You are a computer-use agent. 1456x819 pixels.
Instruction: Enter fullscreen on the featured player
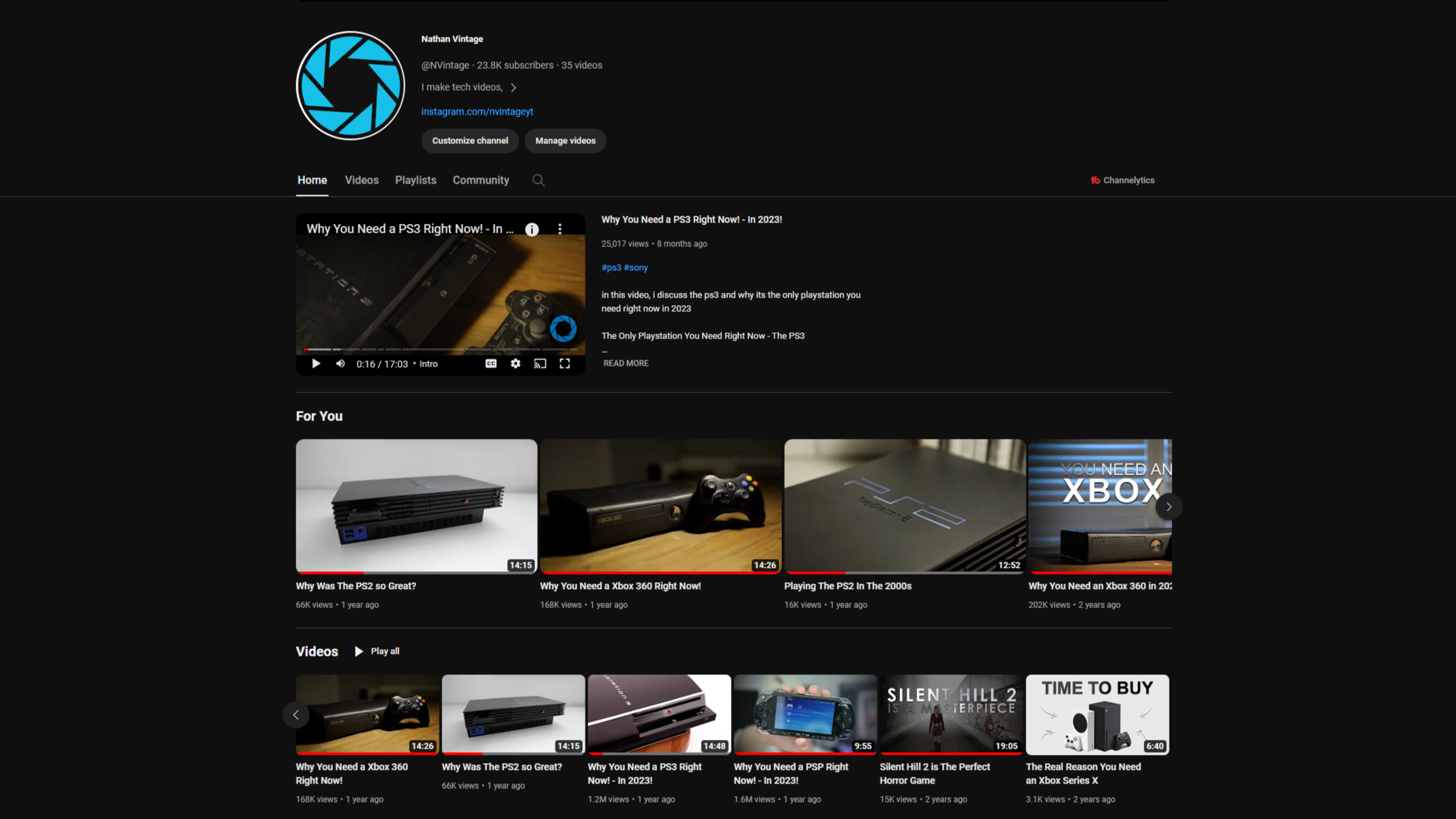tap(565, 364)
